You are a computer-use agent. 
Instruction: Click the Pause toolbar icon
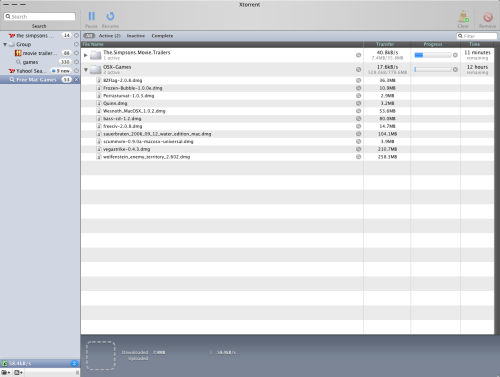(x=91, y=16)
